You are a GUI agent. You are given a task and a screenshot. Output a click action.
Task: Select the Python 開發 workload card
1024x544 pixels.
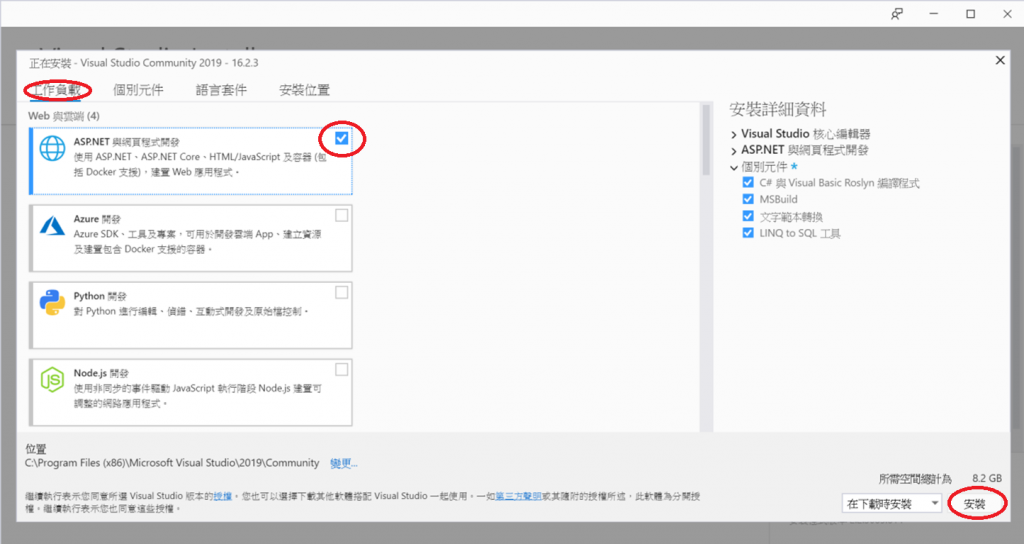[191, 315]
